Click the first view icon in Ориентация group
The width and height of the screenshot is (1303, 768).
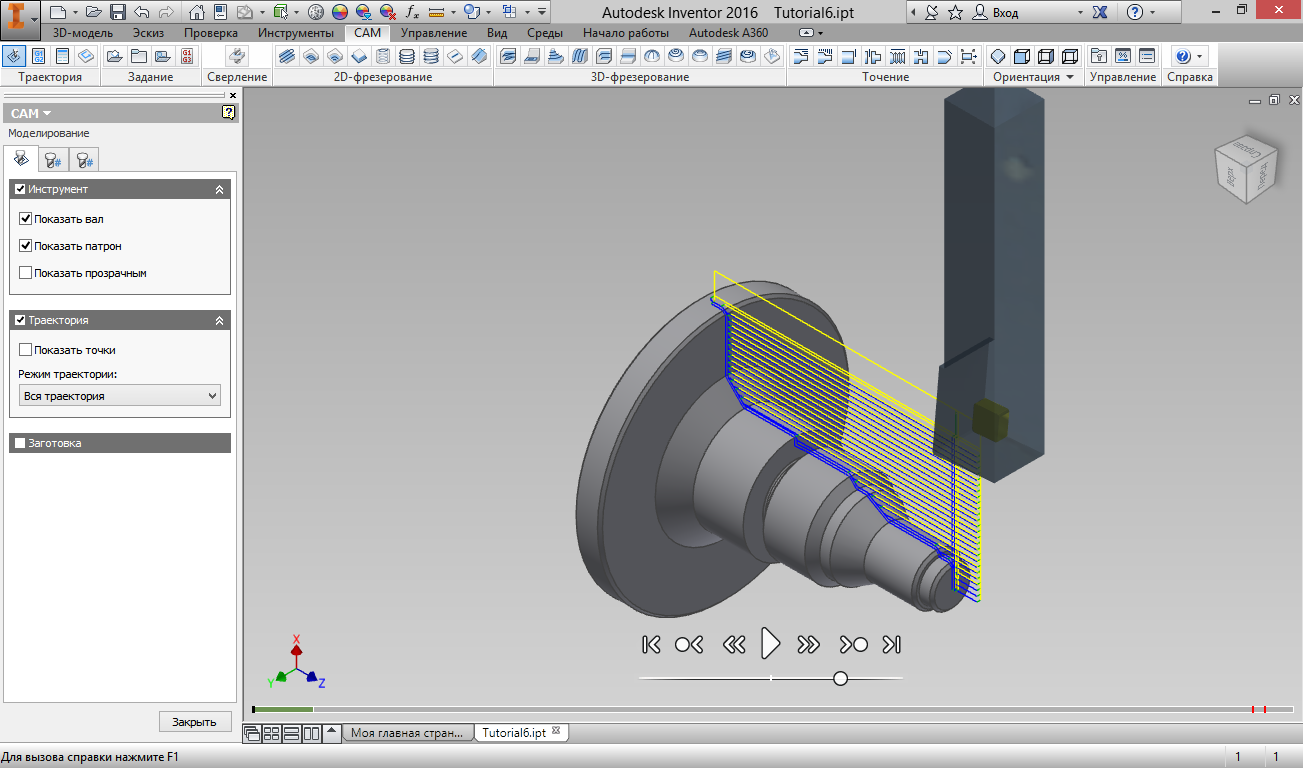[998, 56]
